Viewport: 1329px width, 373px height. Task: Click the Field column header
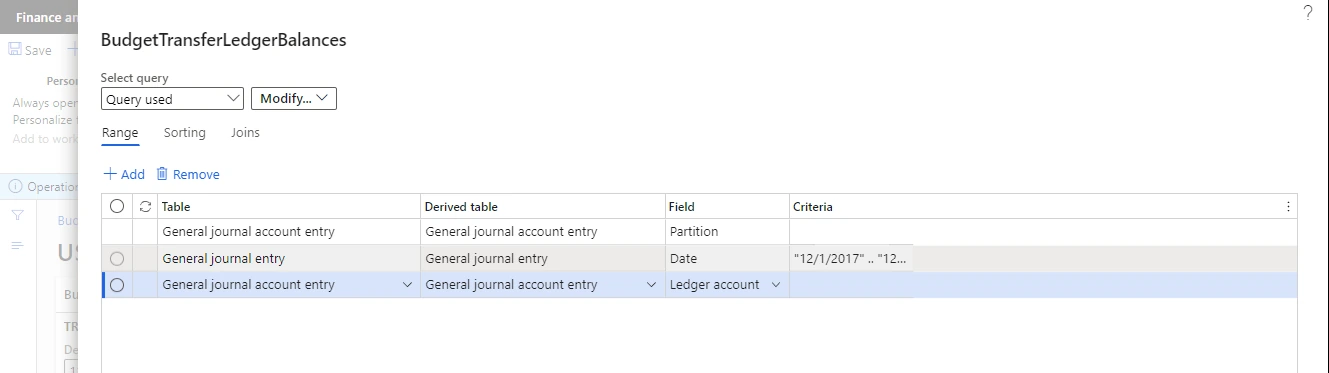tap(727, 207)
